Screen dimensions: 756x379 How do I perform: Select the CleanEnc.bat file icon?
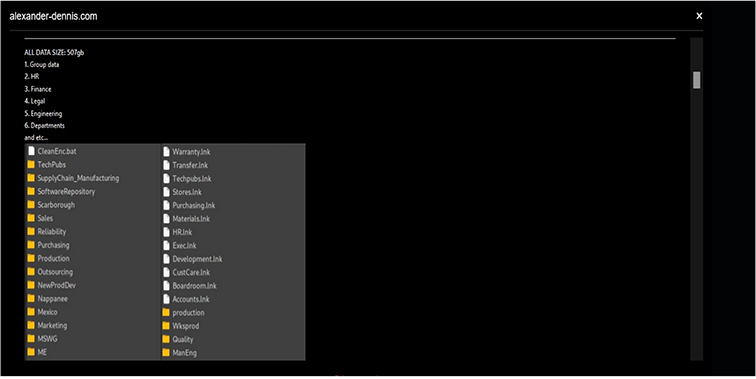click(31, 151)
